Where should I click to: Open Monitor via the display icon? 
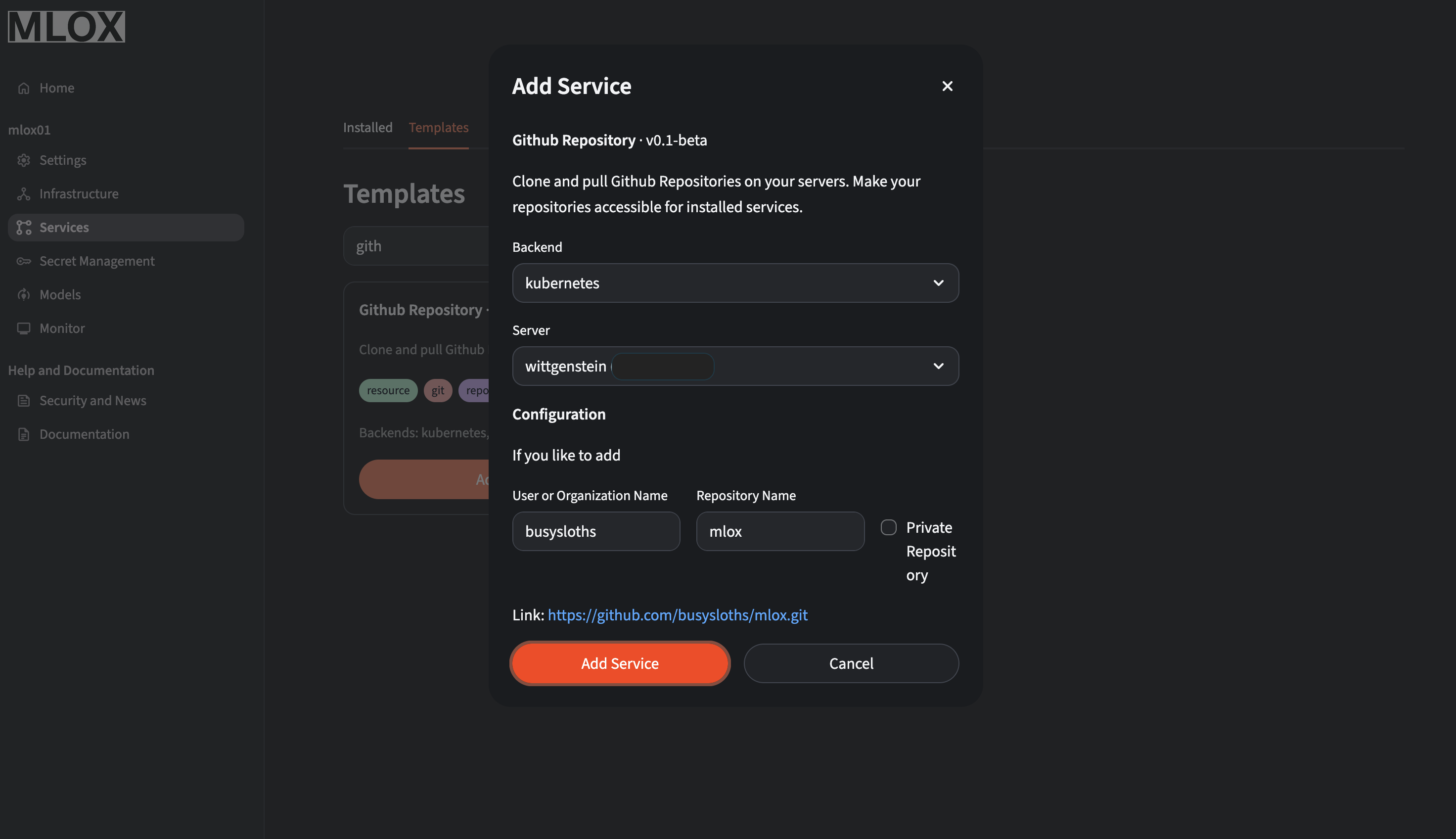point(24,328)
